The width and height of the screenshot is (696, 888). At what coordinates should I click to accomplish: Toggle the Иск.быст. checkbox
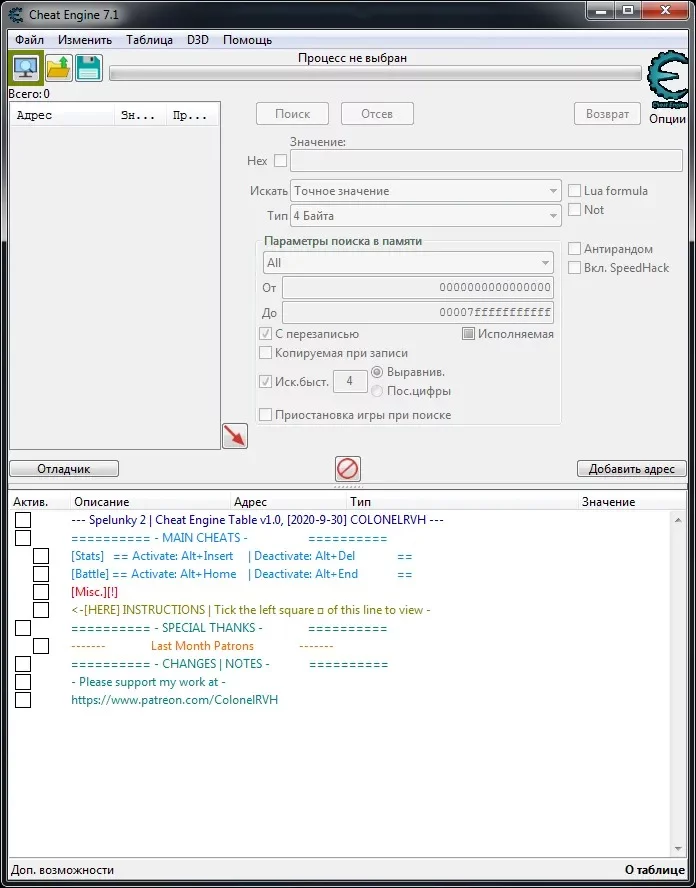(x=265, y=381)
